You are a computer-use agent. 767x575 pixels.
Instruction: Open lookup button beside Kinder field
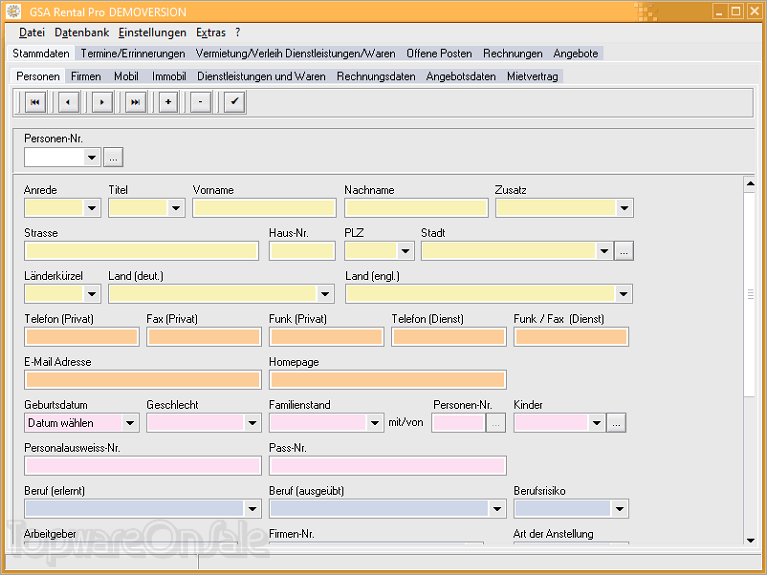[x=616, y=423]
